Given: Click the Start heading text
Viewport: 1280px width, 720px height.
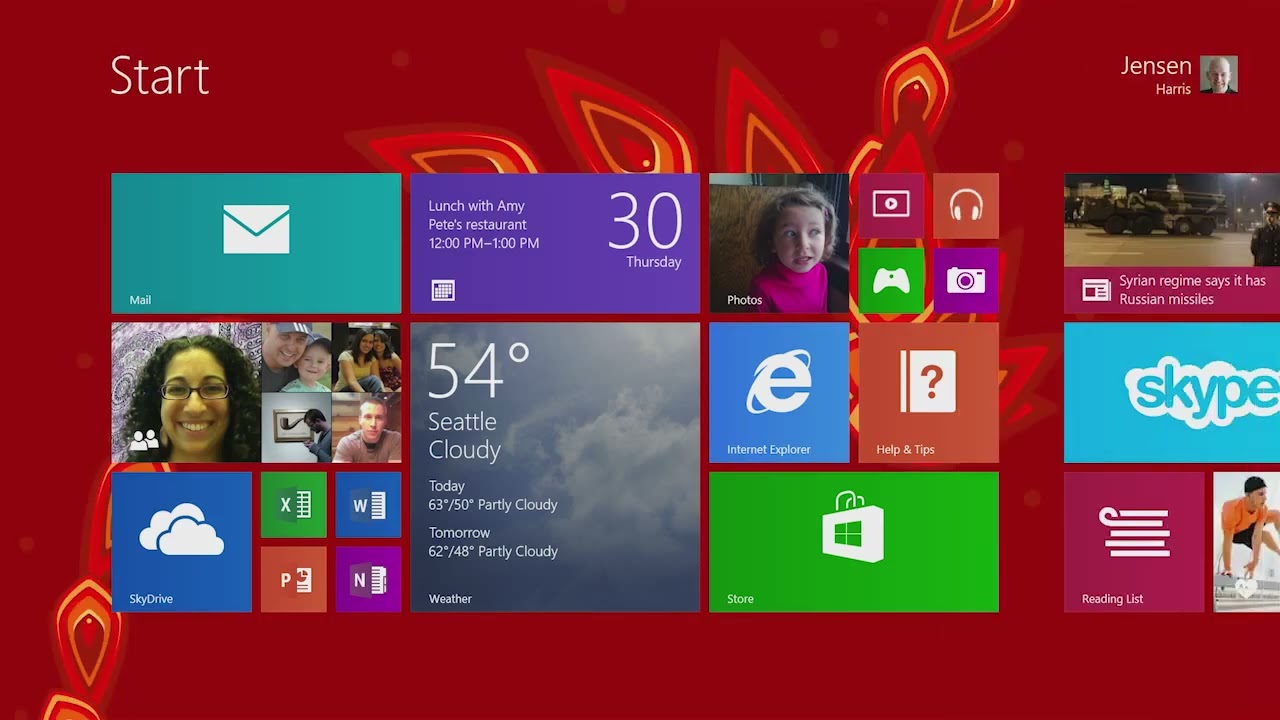Looking at the screenshot, I should point(160,76).
